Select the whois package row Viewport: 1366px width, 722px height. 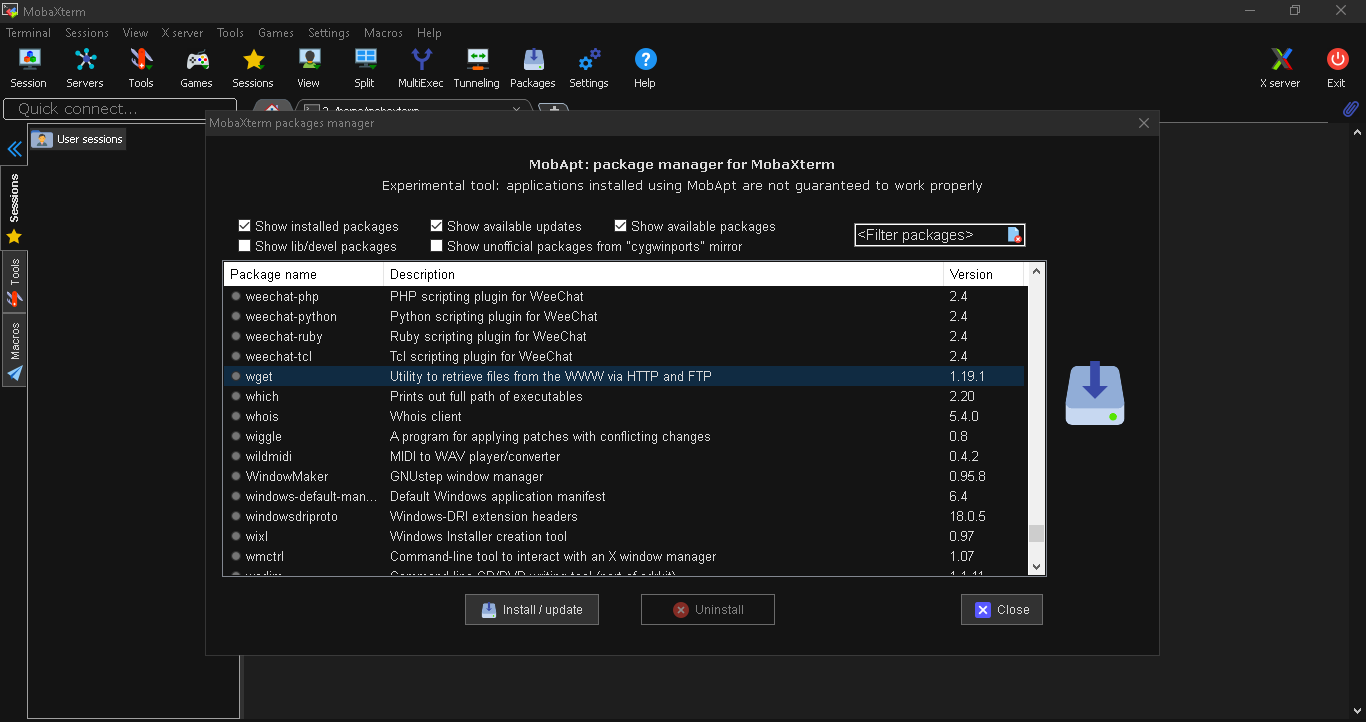coord(625,416)
